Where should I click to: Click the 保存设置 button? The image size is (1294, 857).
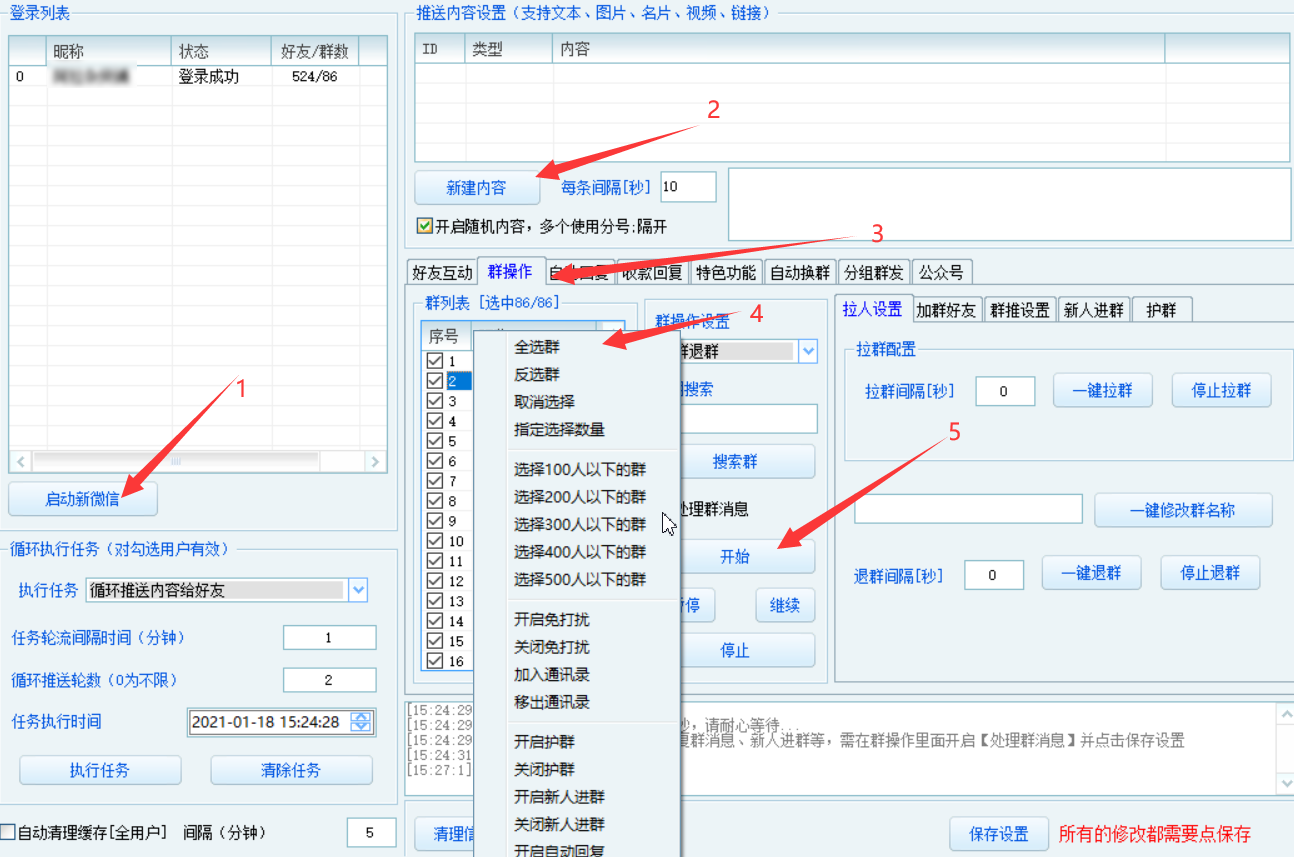pos(999,834)
